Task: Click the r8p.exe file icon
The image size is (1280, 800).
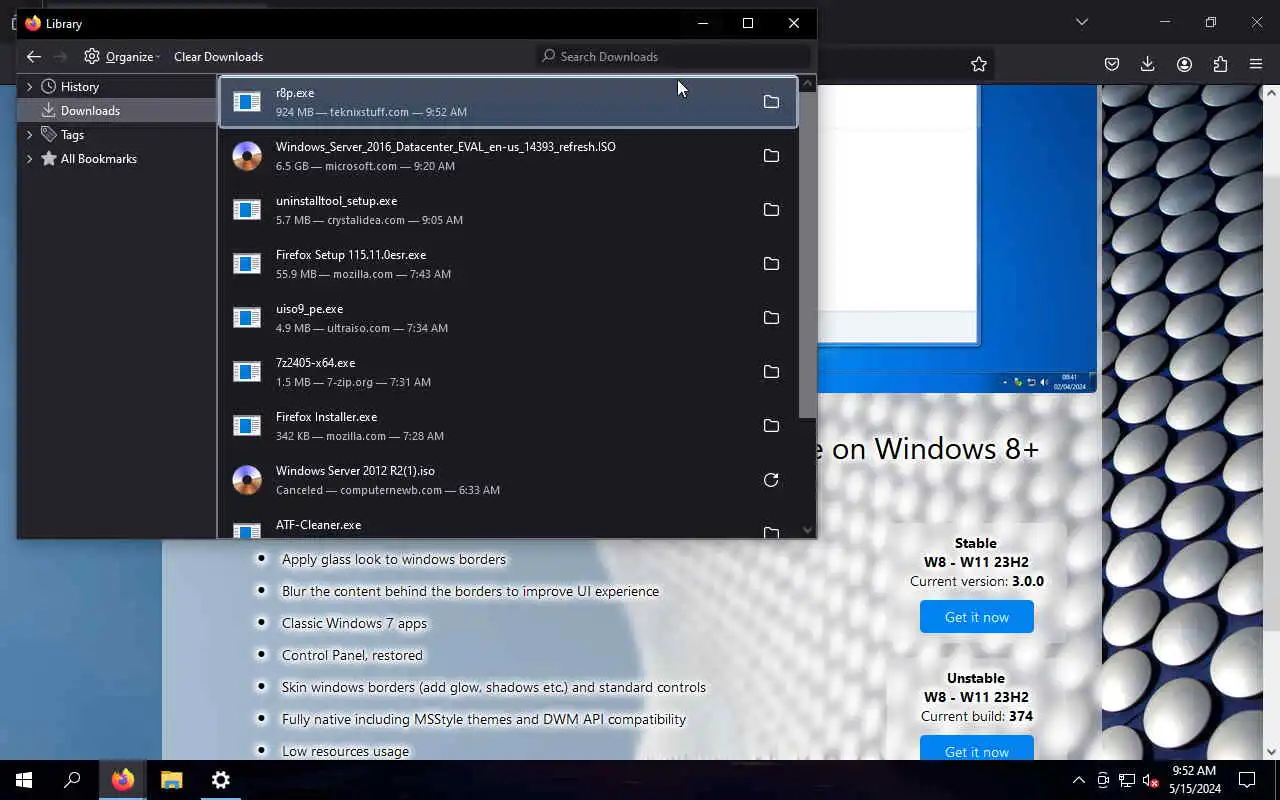Action: point(247,102)
